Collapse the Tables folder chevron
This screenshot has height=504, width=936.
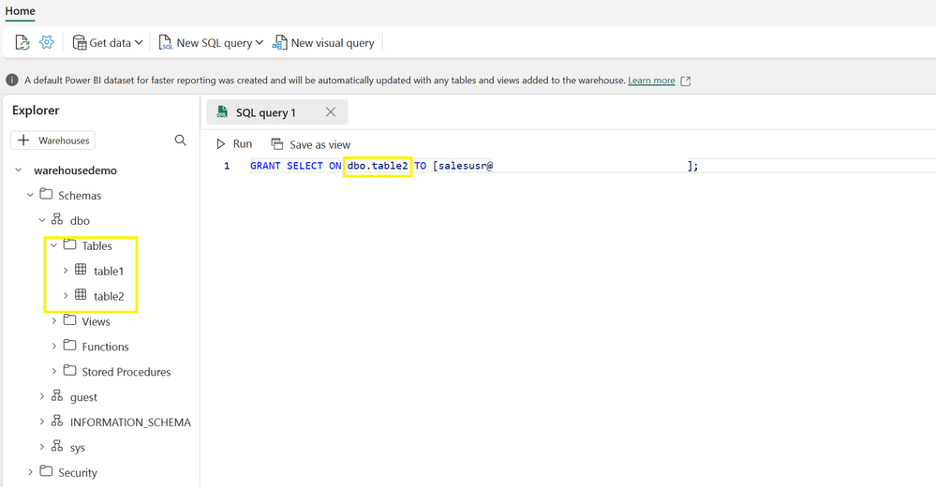[x=54, y=245]
